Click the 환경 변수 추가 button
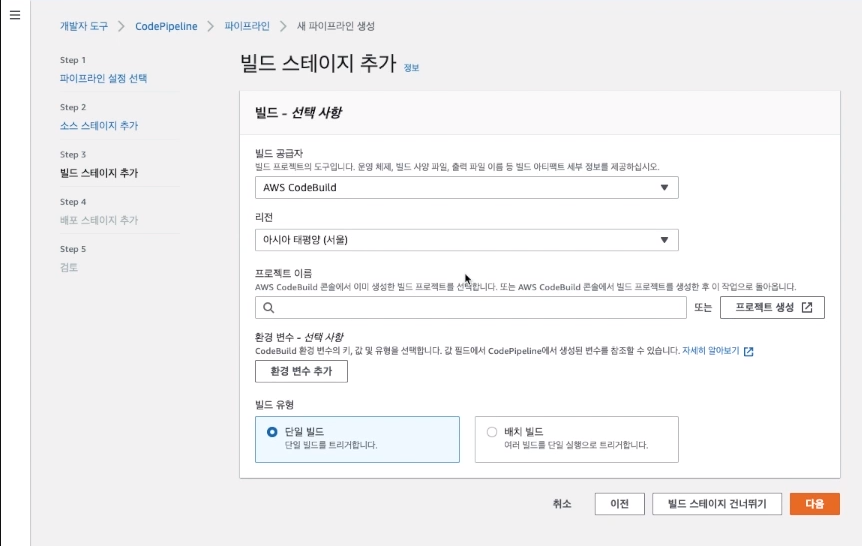 tap(301, 371)
